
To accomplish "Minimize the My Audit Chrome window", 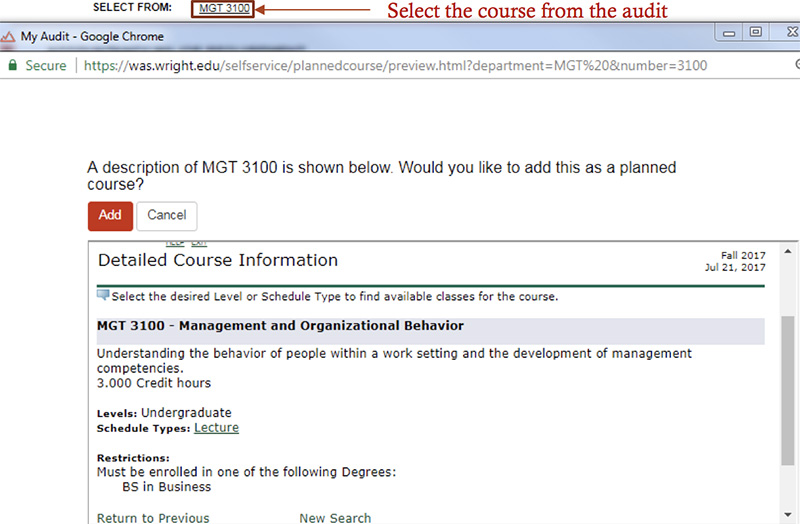I will point(729,33).
